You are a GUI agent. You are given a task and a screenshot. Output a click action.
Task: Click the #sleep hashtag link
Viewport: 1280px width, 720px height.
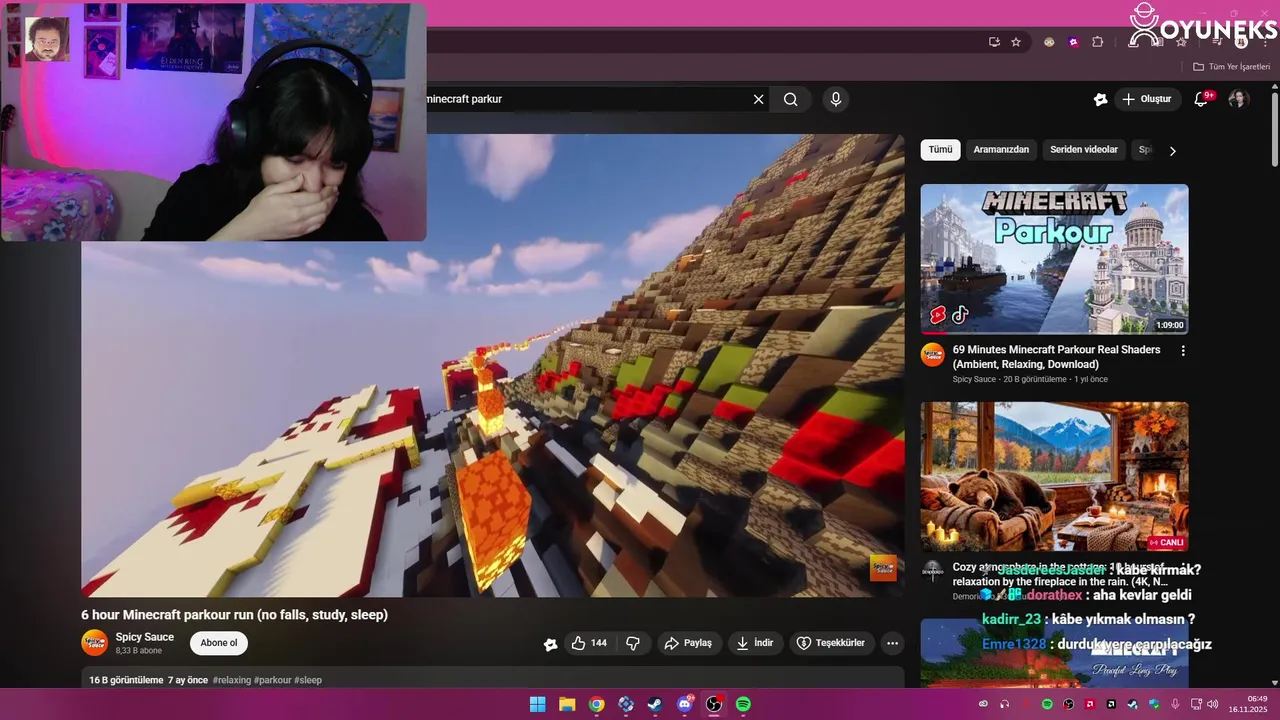[308, 680]
